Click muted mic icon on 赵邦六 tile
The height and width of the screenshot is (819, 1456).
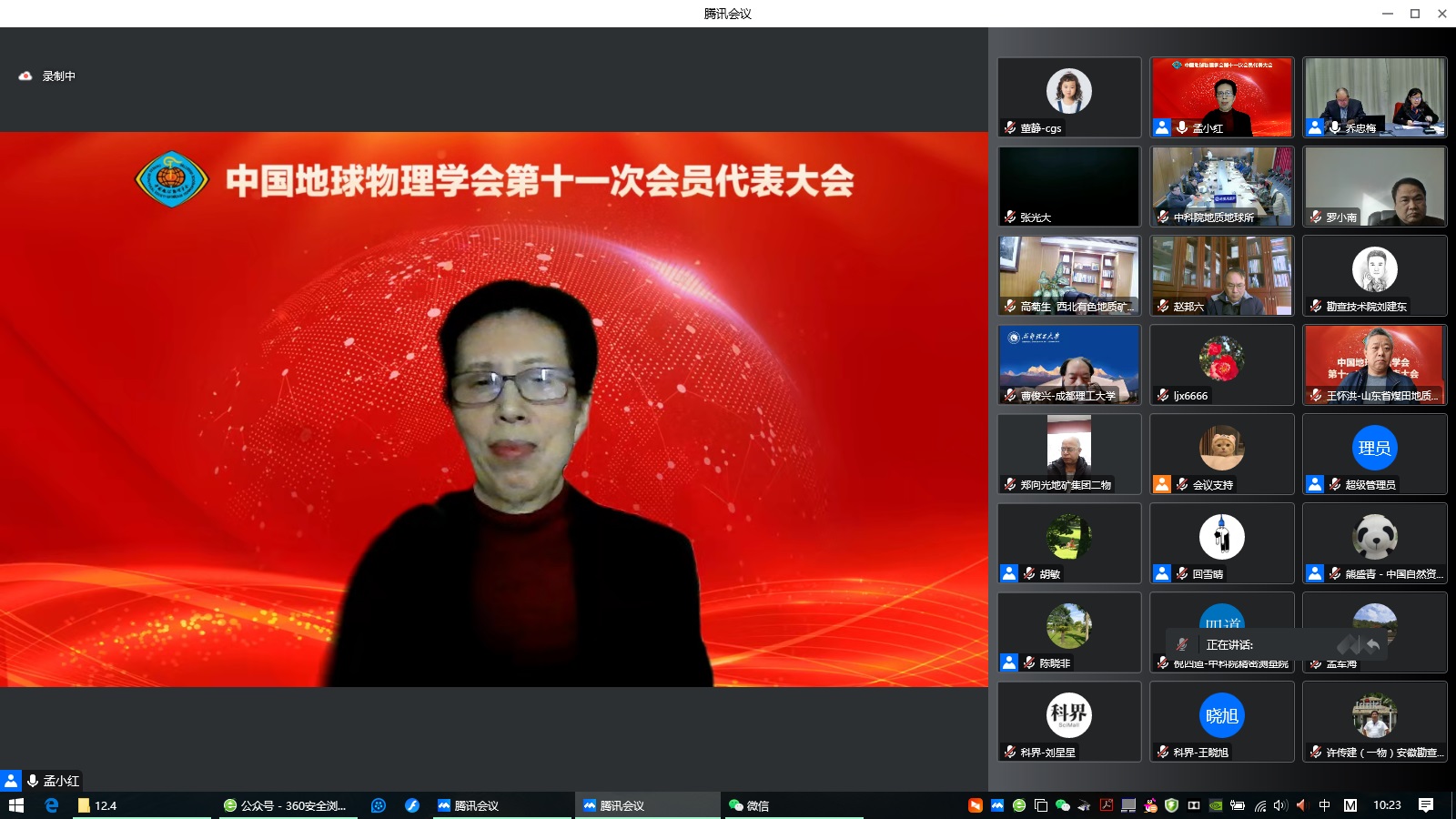coord(1163,306)
